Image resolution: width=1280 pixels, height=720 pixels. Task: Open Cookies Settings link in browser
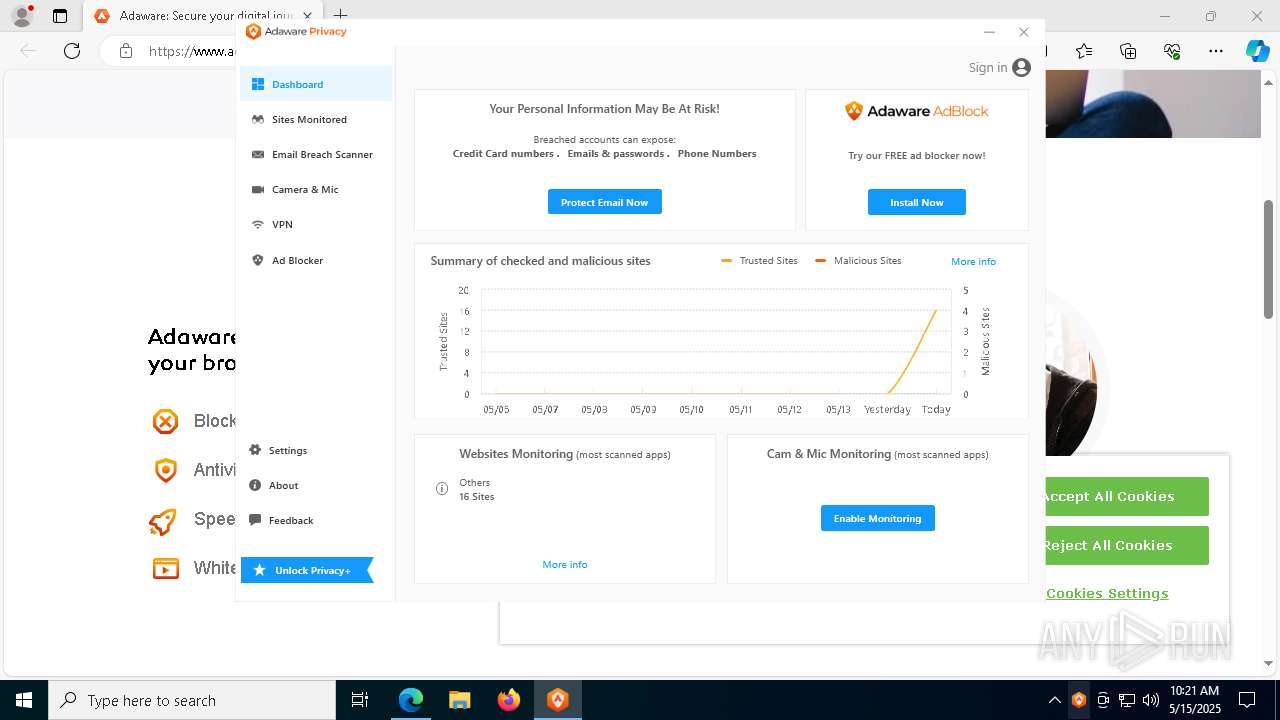point(1107,593)
